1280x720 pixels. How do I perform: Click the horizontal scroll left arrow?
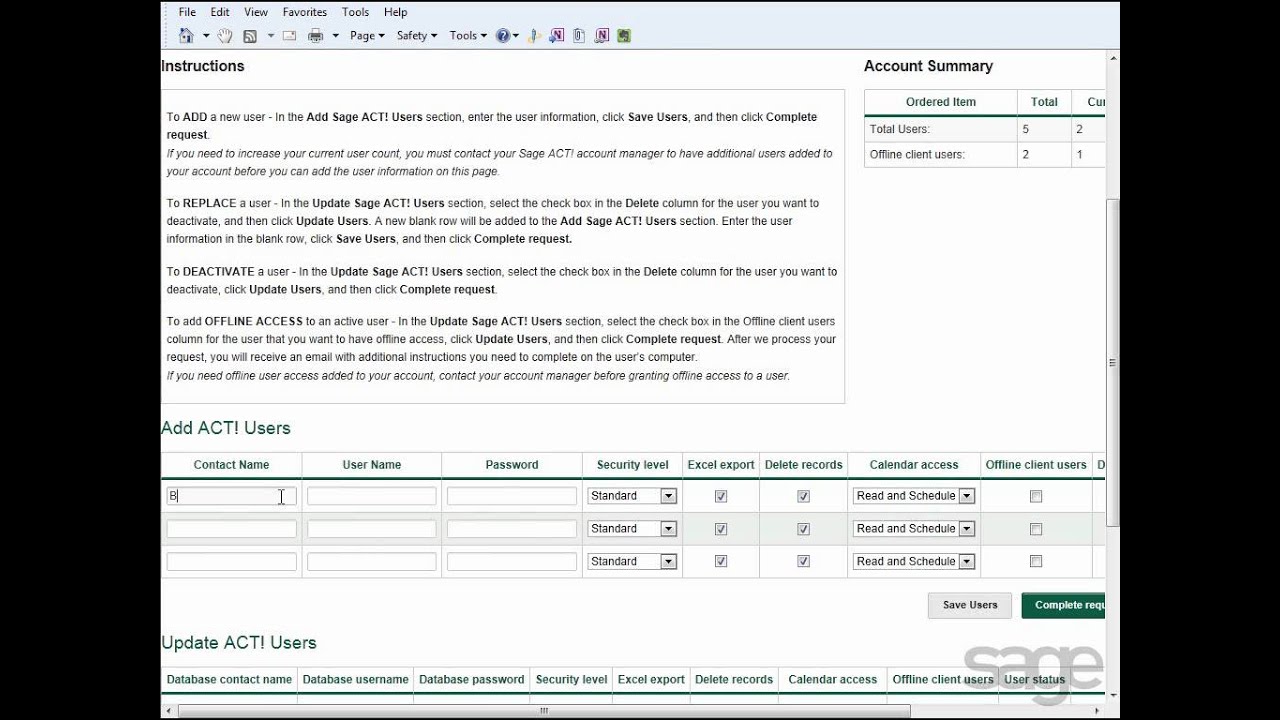(168, 711)
